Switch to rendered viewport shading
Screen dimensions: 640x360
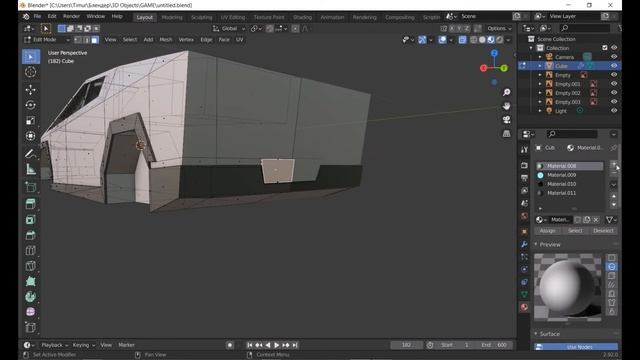pos(500,40)
